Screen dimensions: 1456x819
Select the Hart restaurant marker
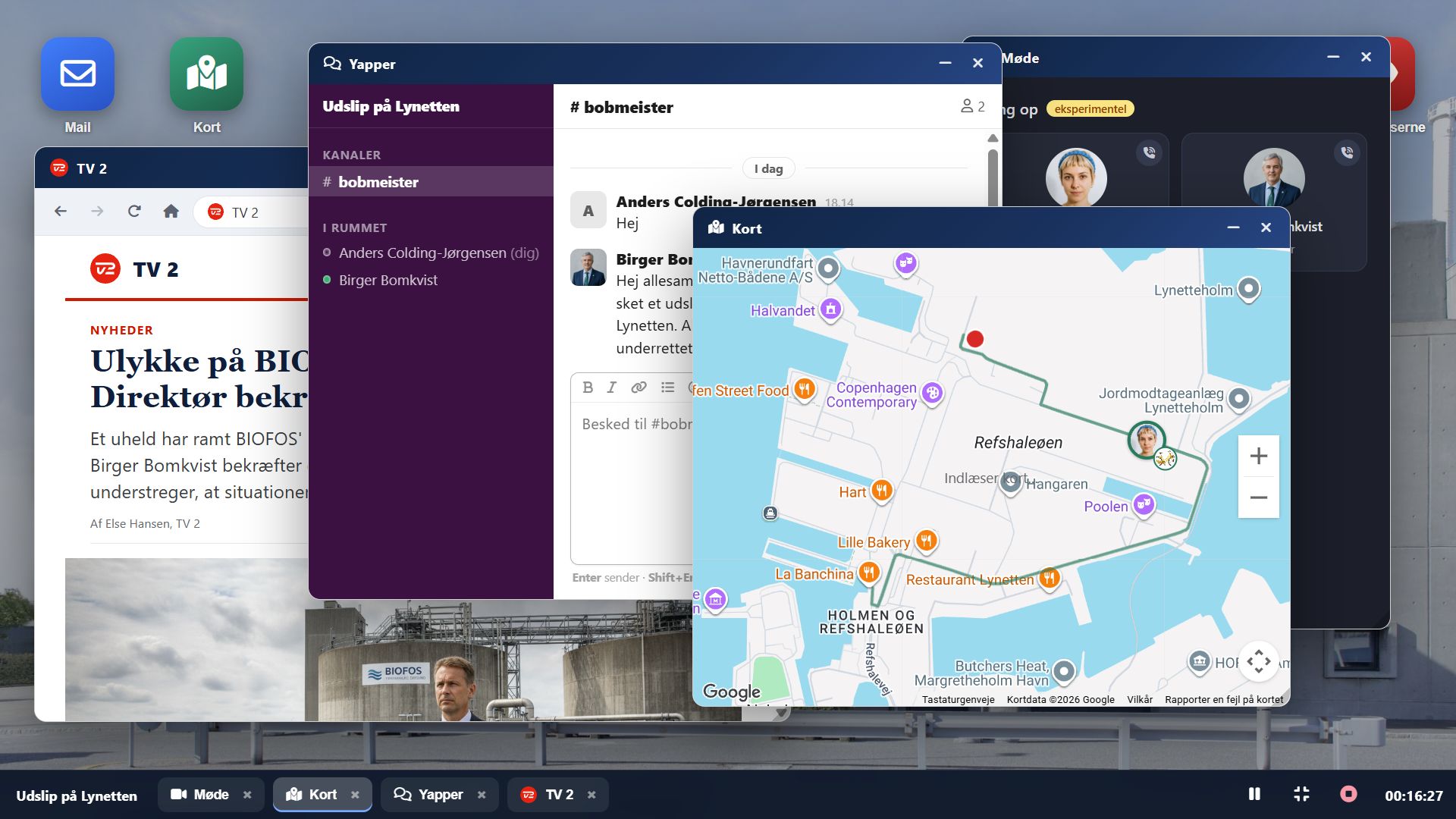point(881,491)
